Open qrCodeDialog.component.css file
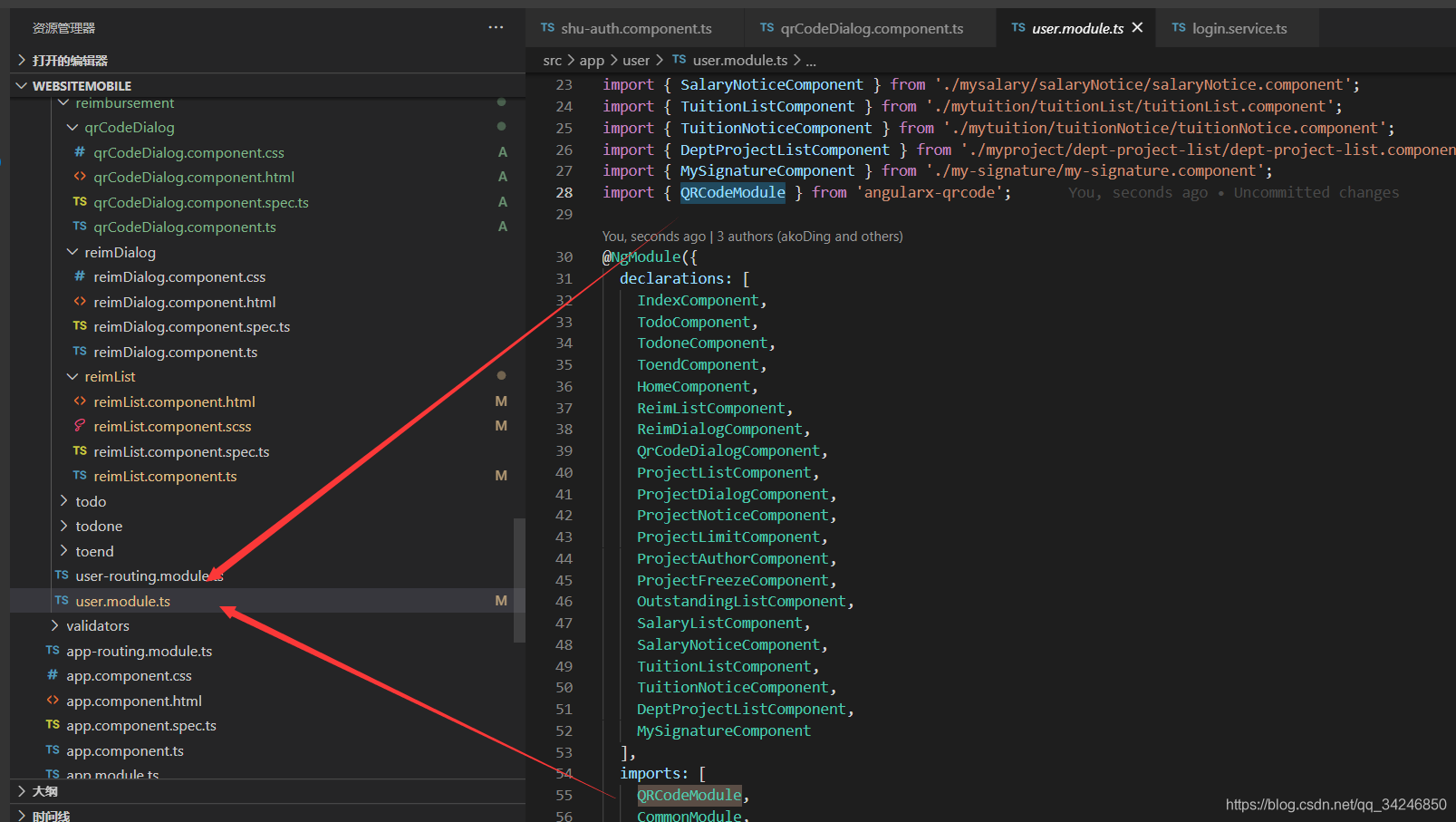This screenshot has height=822, width=1456. [x=188, y=152]
